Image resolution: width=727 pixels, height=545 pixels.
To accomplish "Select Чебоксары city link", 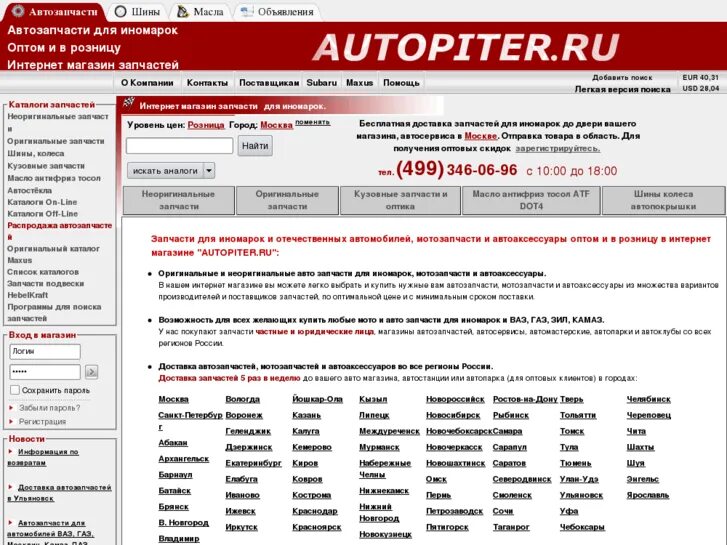I will 582,527.
